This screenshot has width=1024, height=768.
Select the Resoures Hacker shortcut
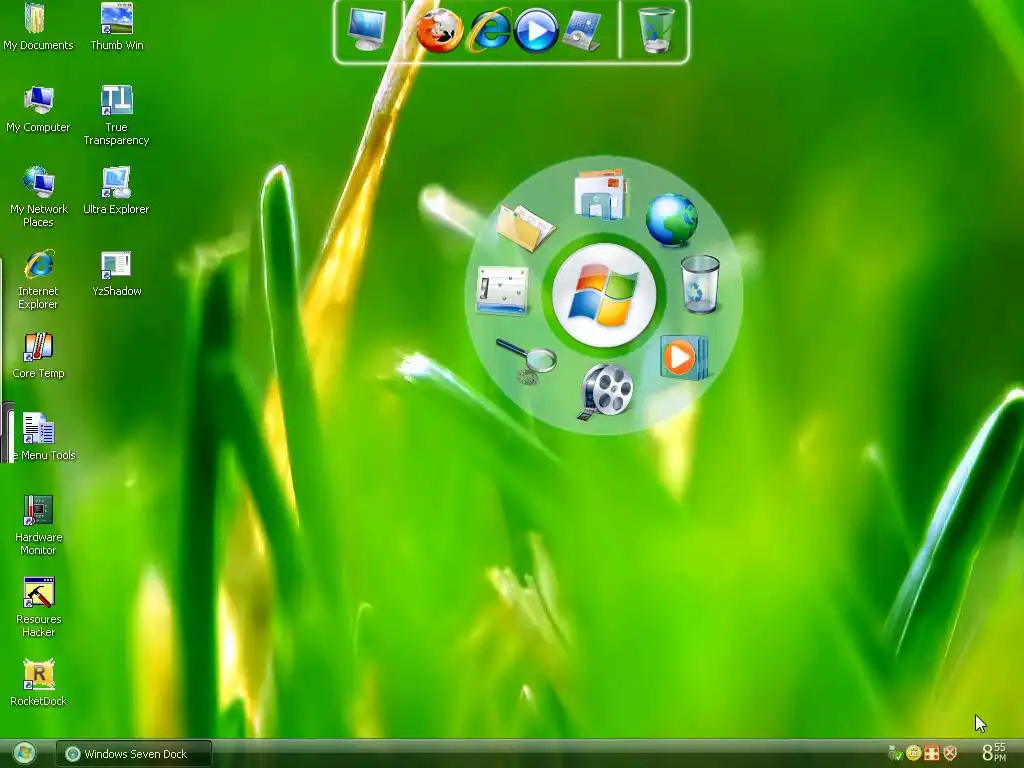tap(38, 607)
